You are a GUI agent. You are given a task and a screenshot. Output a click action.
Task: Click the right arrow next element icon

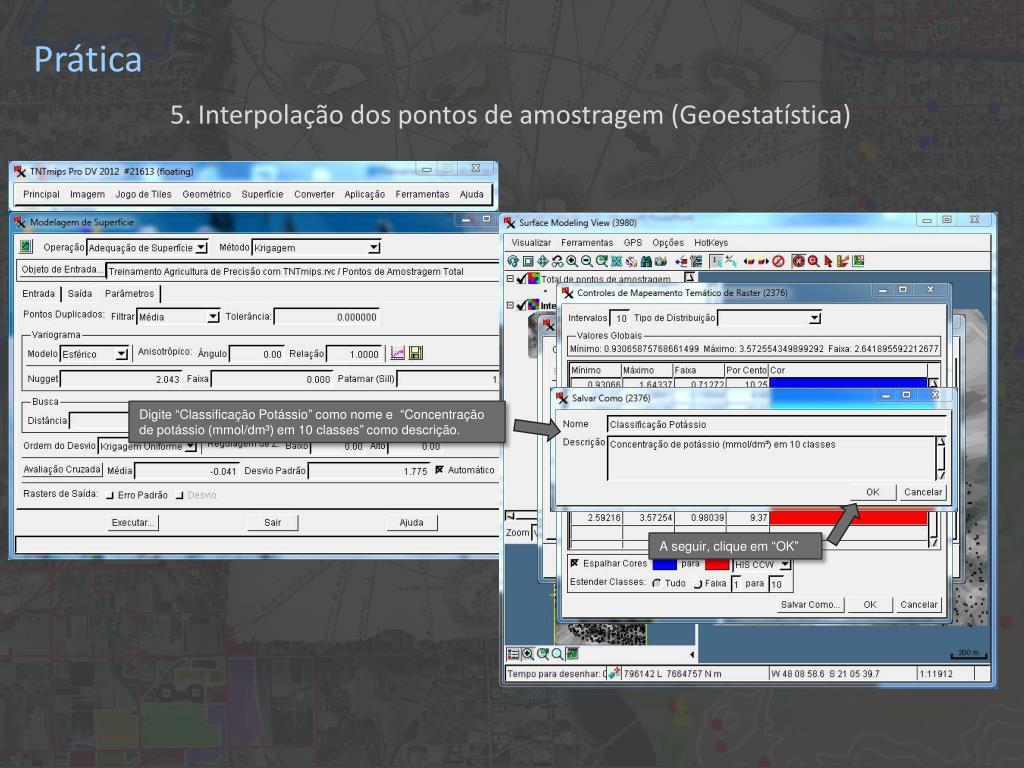tap(763, 261)
